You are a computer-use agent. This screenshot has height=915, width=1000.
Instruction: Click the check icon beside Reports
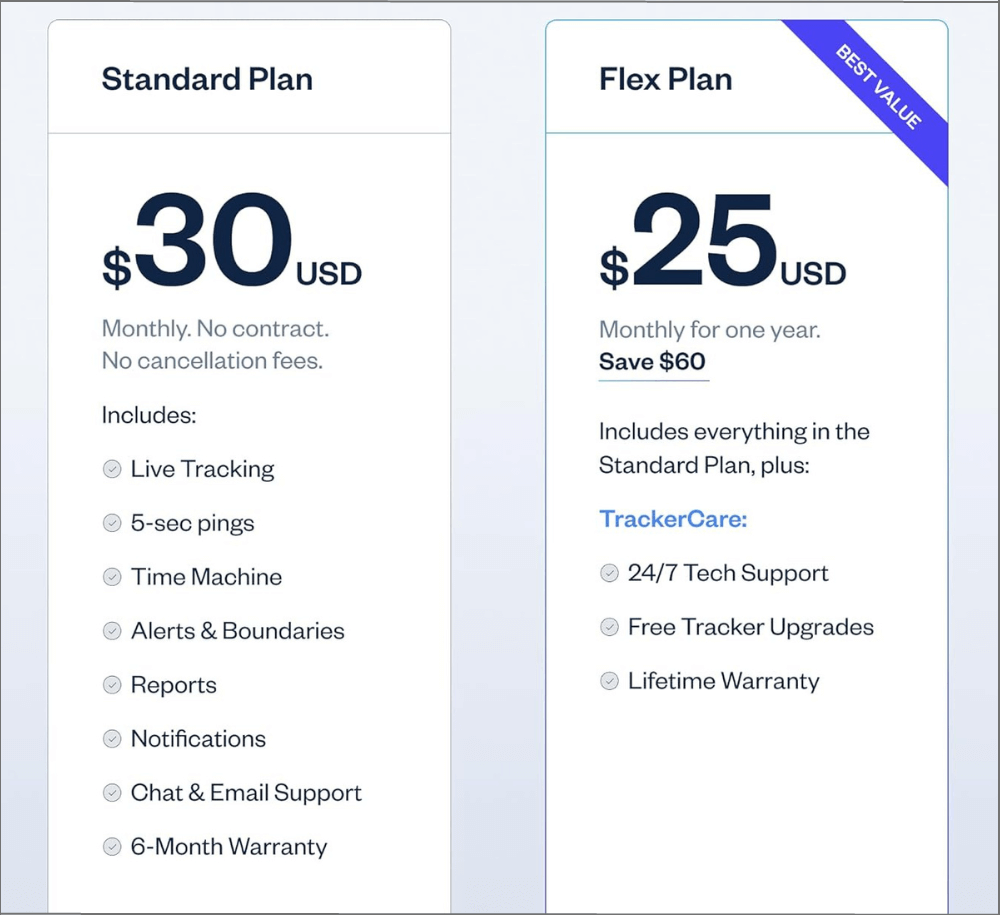112,685
